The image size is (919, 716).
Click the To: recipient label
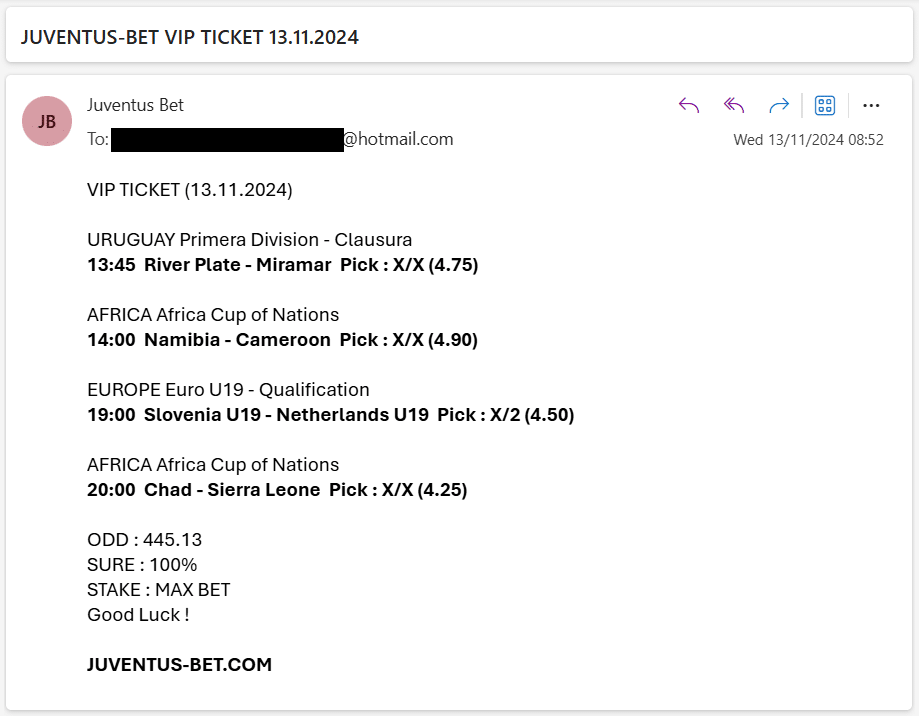[x=98, y=139]
